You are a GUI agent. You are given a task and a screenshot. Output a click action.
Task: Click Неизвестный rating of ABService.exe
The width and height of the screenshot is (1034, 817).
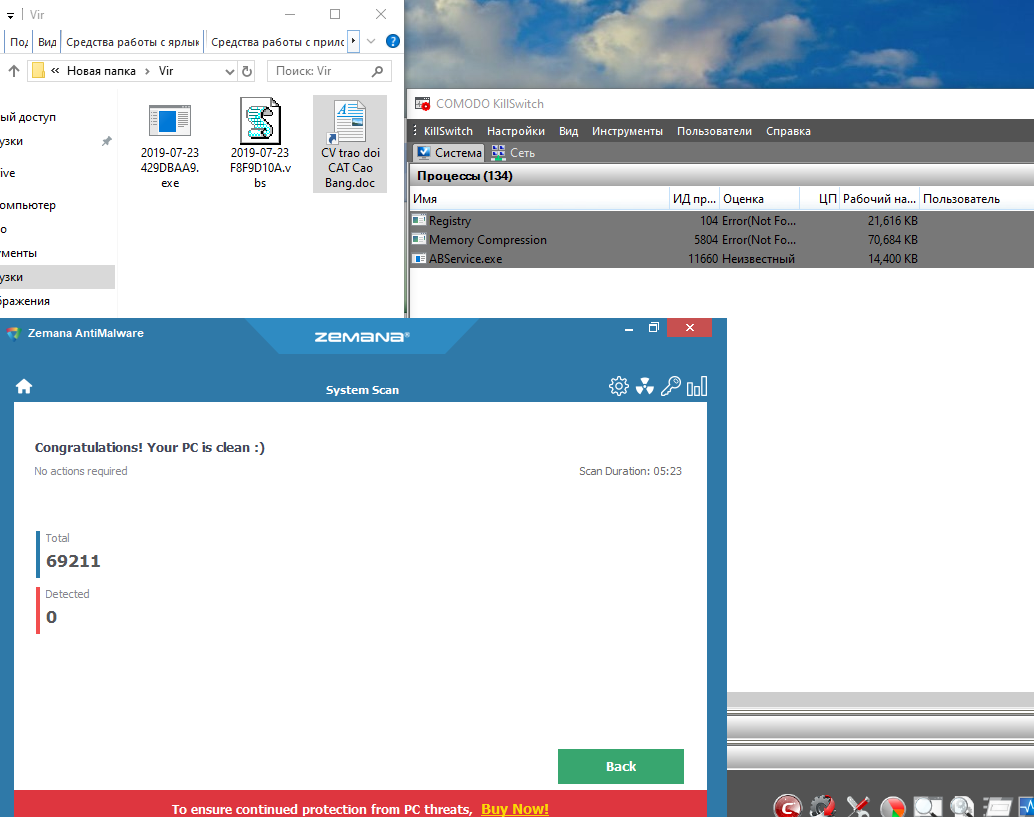click(x=758, y=258)
